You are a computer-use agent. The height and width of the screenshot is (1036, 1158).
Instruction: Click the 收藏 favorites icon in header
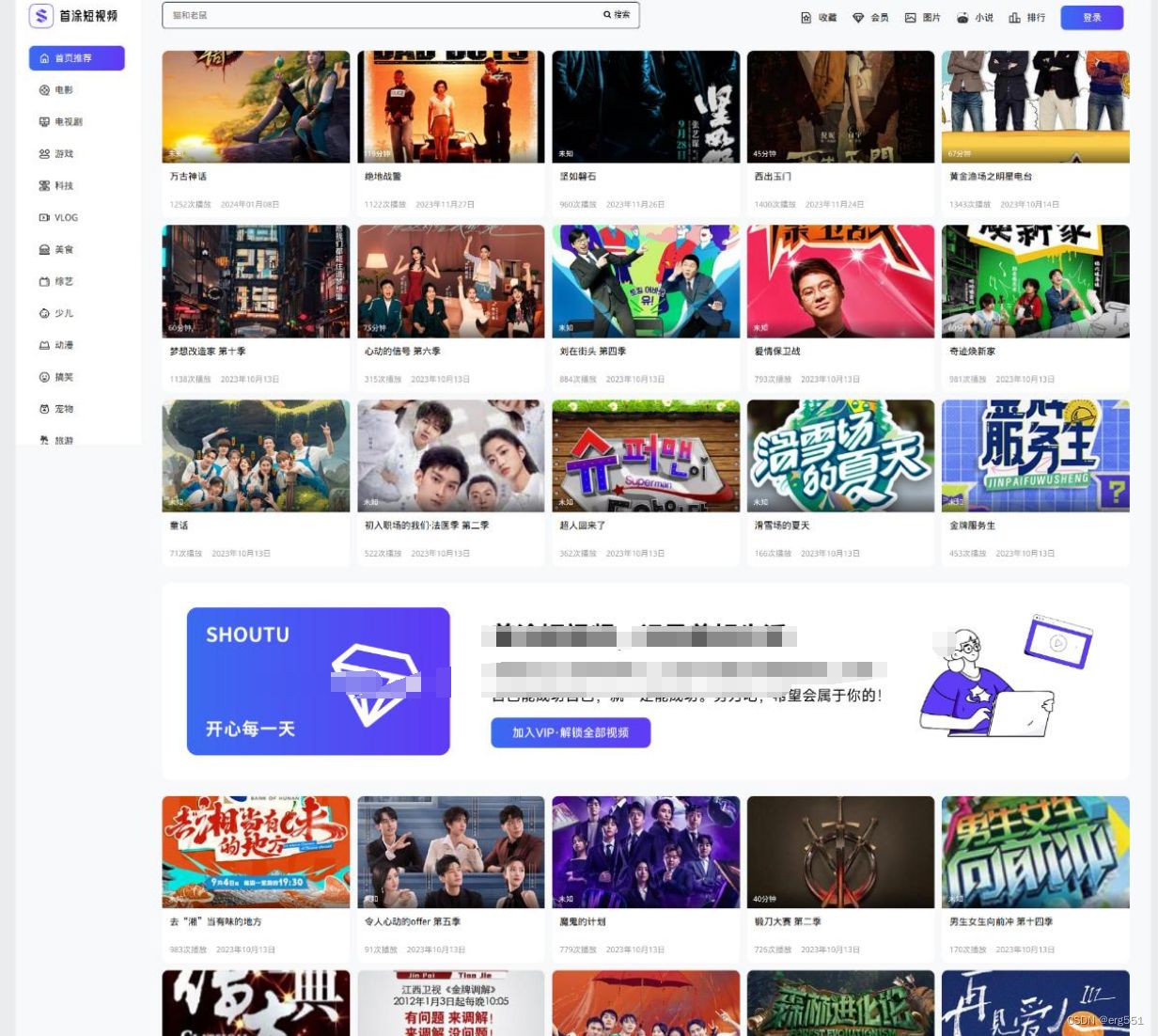(x=806, y=18)
